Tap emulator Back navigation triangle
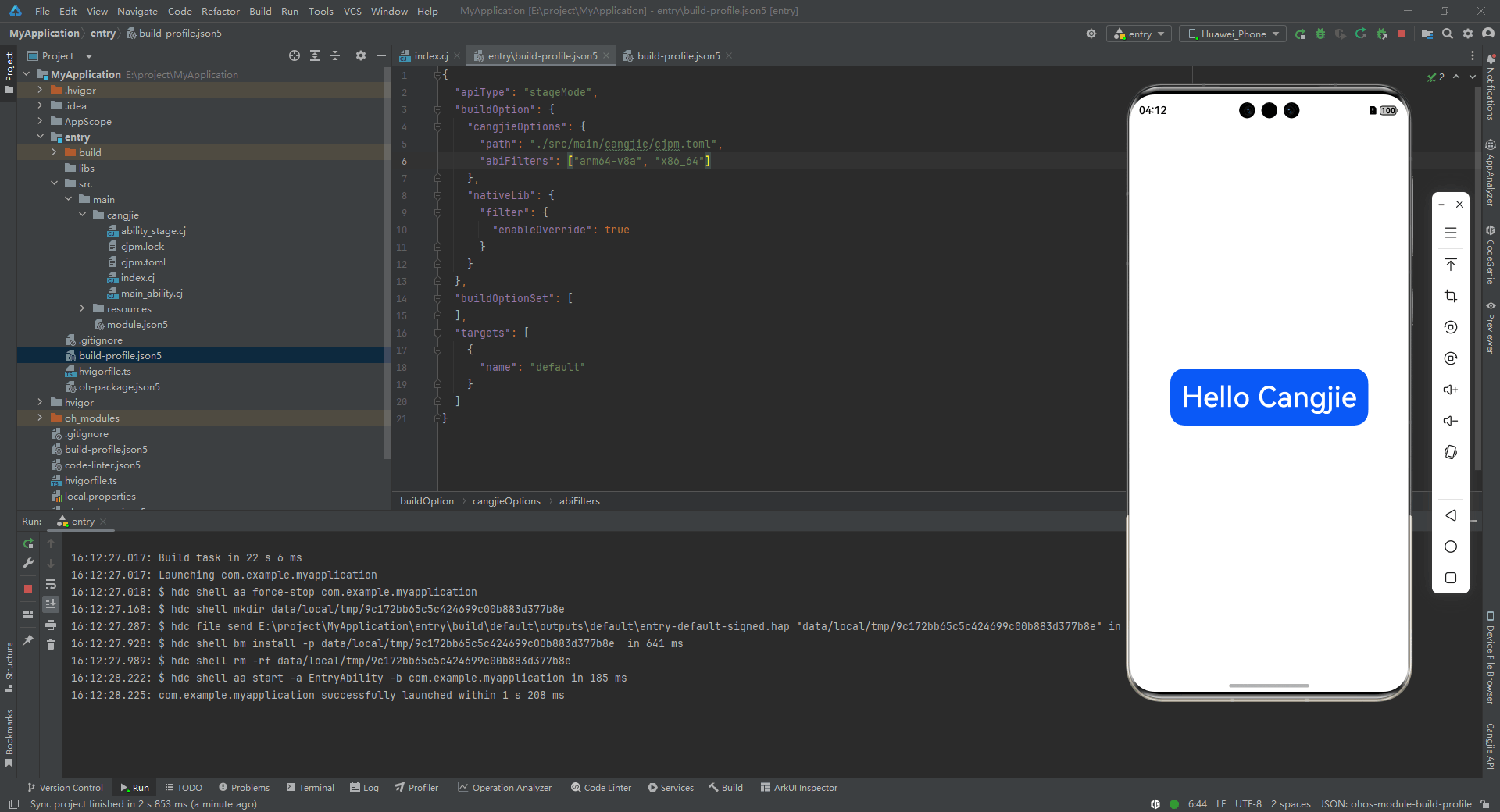The width and height of the screenshot is (1500, 812). coord(1451,515)
